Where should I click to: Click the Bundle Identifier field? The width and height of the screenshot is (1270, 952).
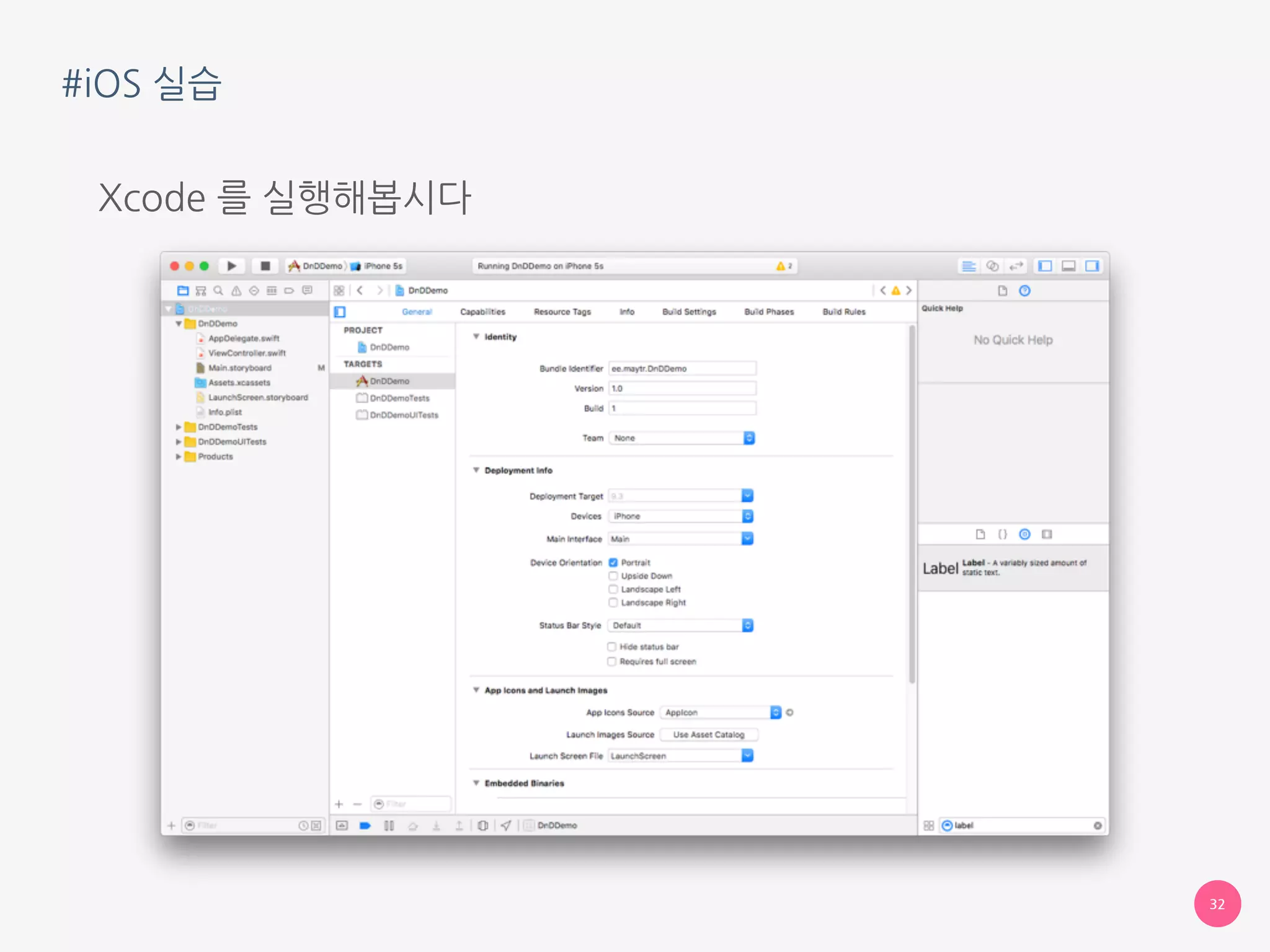click(682, 369)
